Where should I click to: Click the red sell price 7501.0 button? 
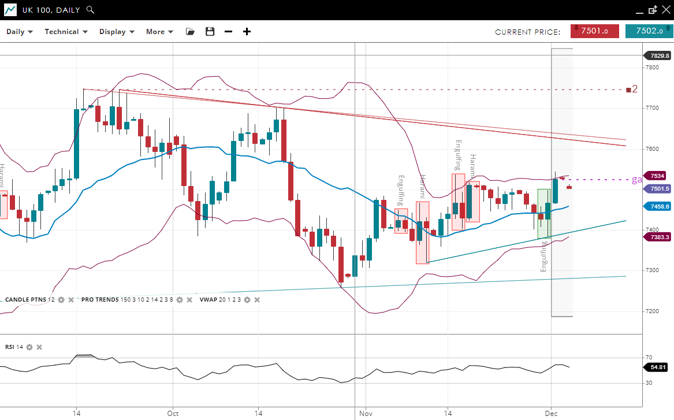point(594,32)
